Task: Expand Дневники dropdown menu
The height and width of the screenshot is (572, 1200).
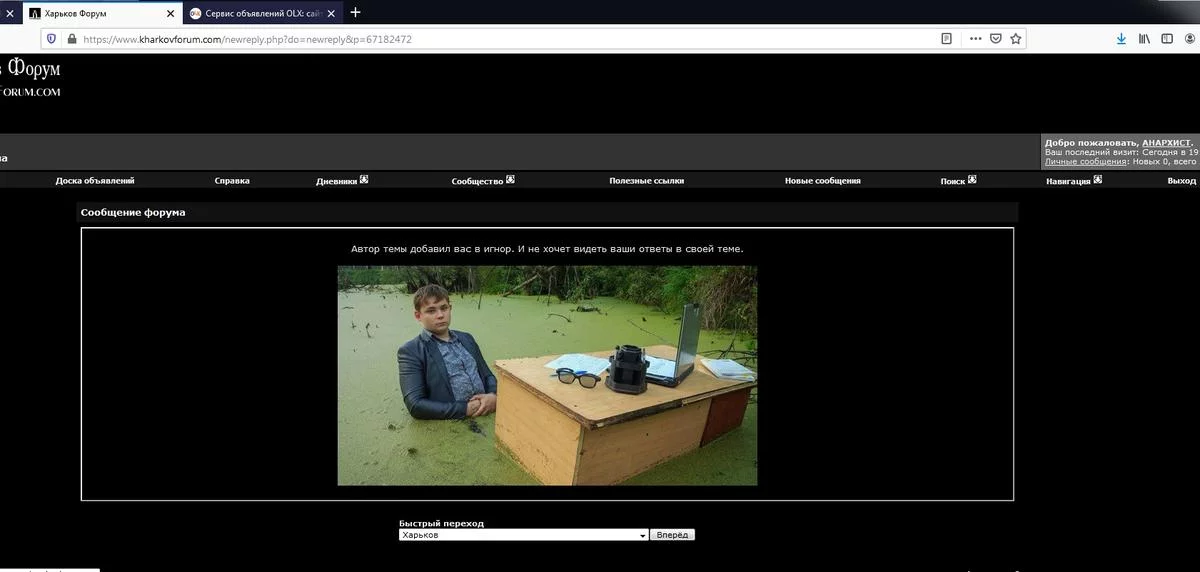Action: click(342, 181)
